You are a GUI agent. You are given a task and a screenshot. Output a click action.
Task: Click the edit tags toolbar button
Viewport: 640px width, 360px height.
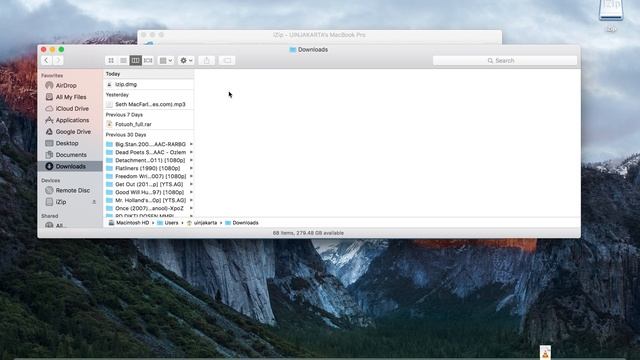pyautogui.click(x=227, y=60)
